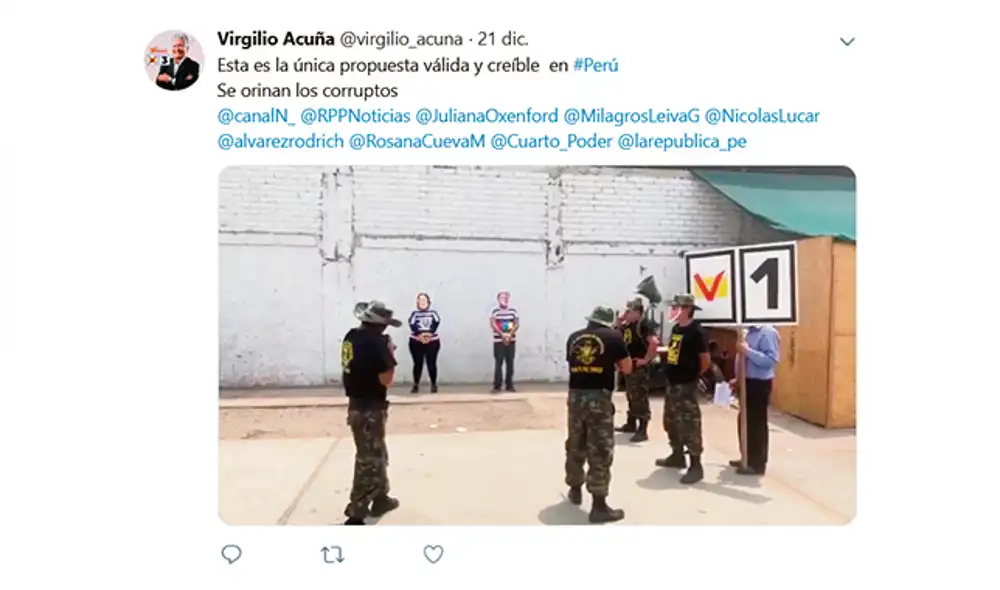Visit the @RPPNoticias mention
This screenshot has width=1000, height=590.
[x=355, y=116]
